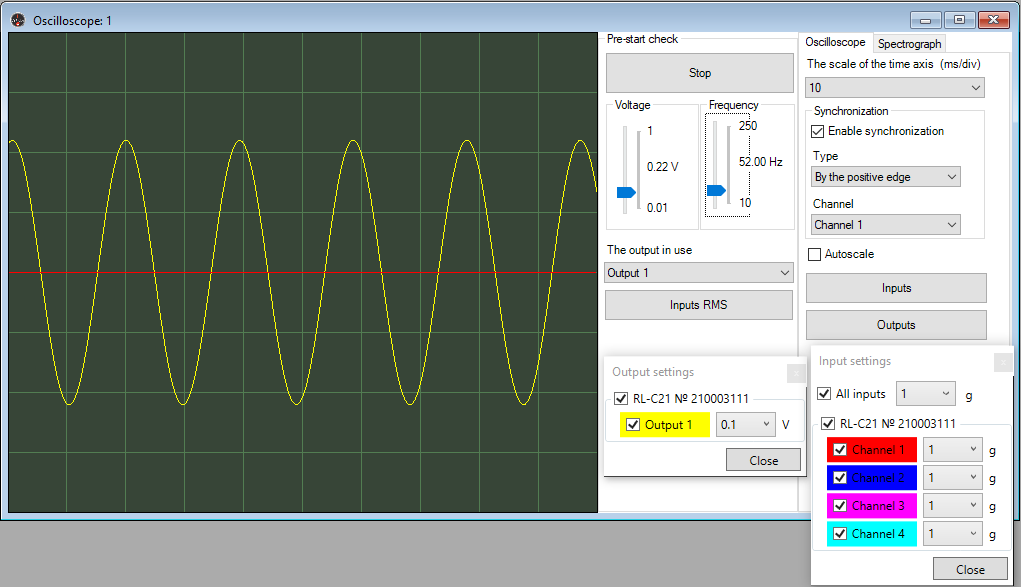This screenshot has width=1021, height=587.
Task: Open the Channel 2 range dropdown
Action: coord(953,478)
